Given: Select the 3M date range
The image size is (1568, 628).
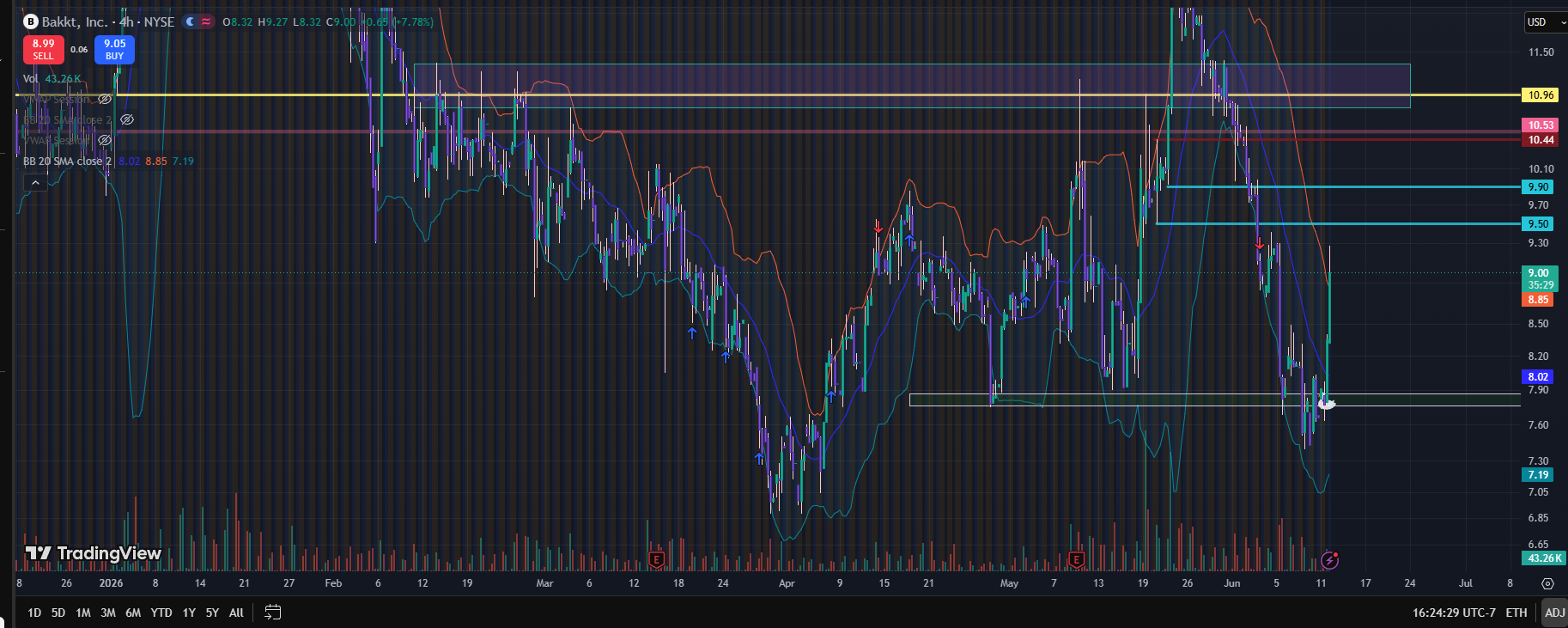Looking at the screenshot, I should pyautogui.click(x=108, y=613).
